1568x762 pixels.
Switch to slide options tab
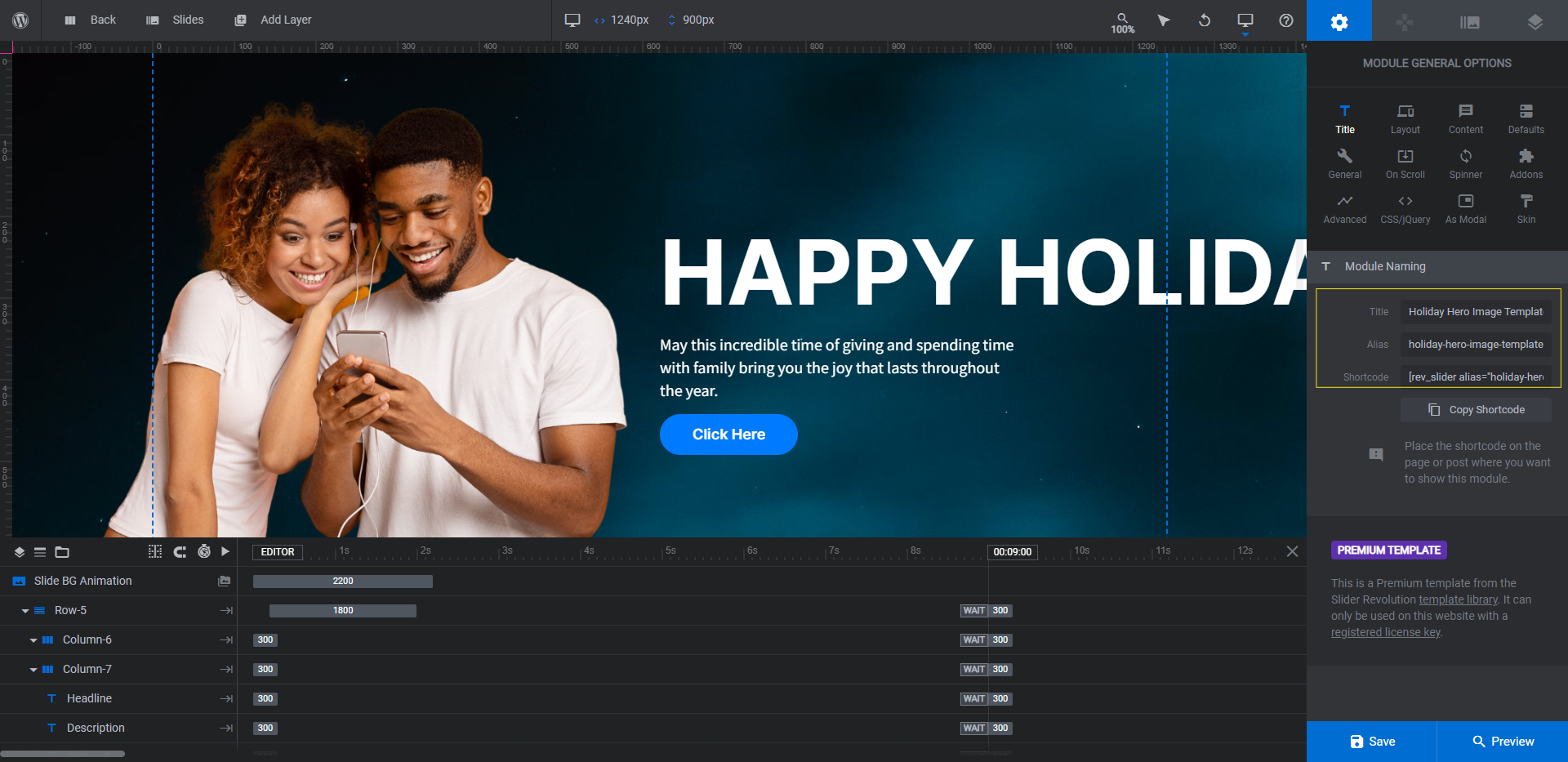tap(1470, 20)
